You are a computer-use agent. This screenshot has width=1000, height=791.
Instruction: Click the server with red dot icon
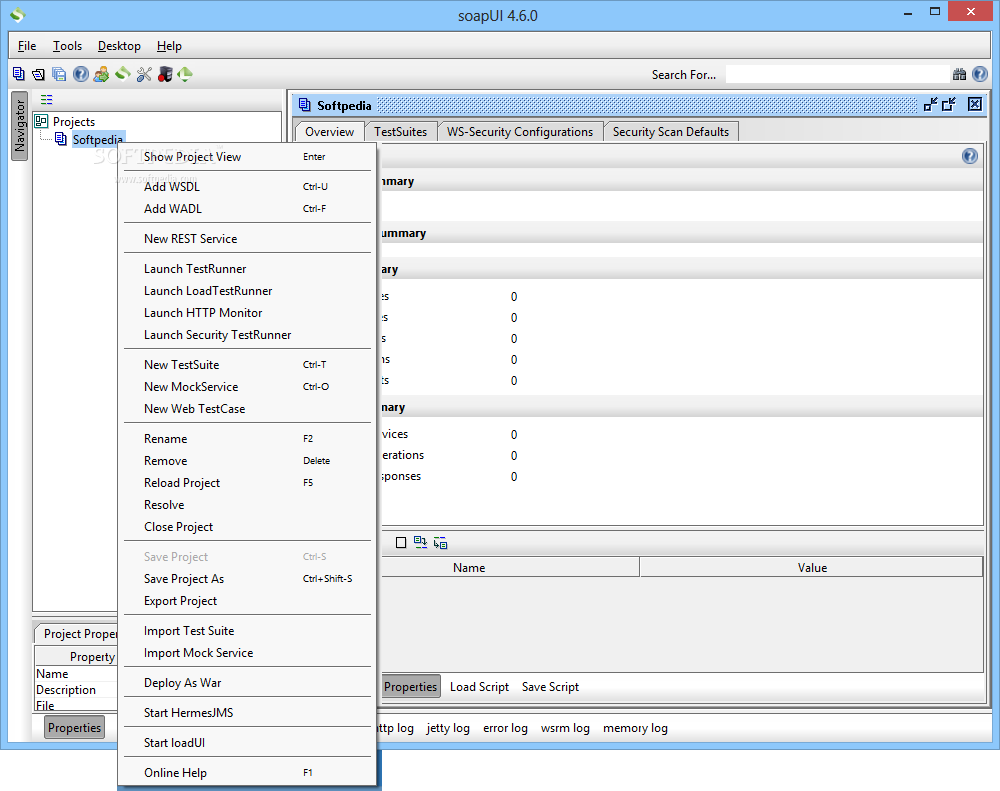(x=165, y=75)
